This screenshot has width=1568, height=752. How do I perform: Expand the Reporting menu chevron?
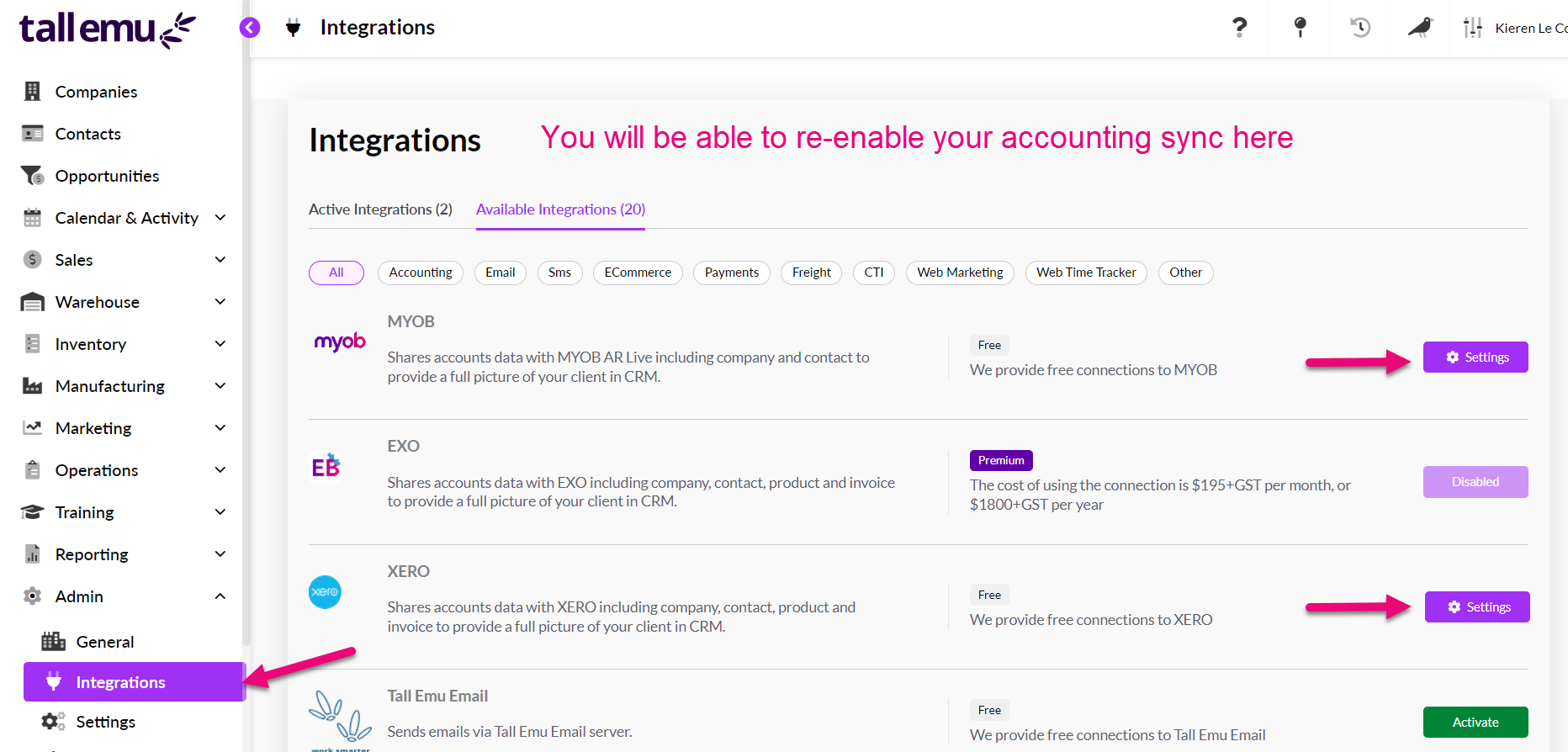[x=220, y=553]
